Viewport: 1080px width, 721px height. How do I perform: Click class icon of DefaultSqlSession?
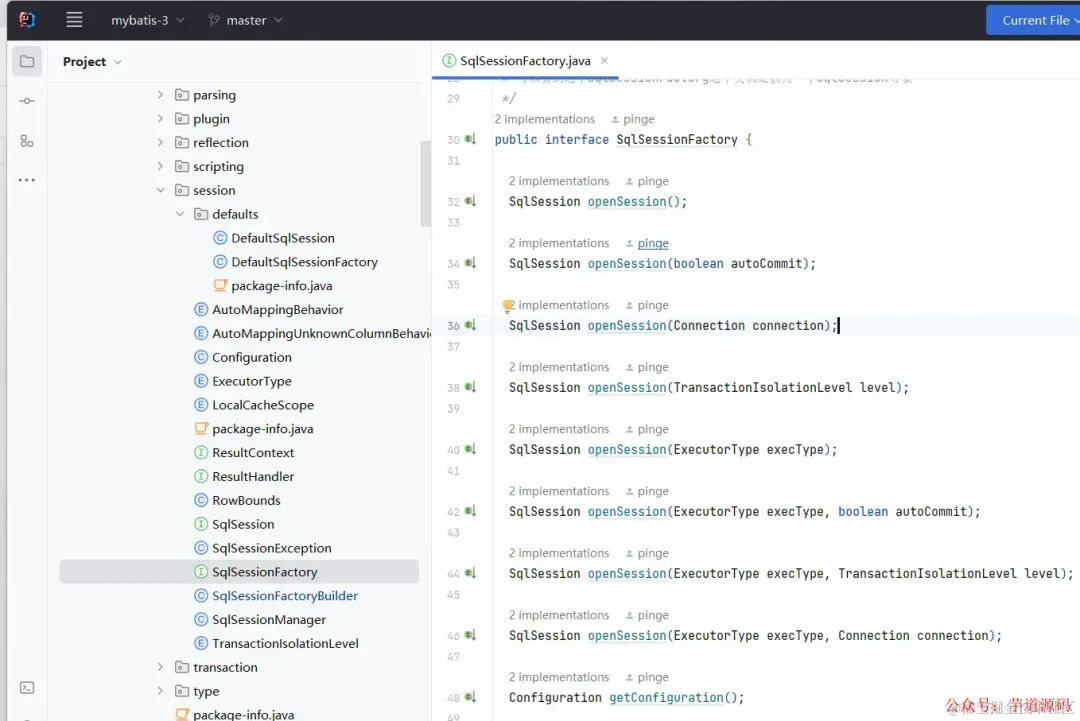pos(220,238)
